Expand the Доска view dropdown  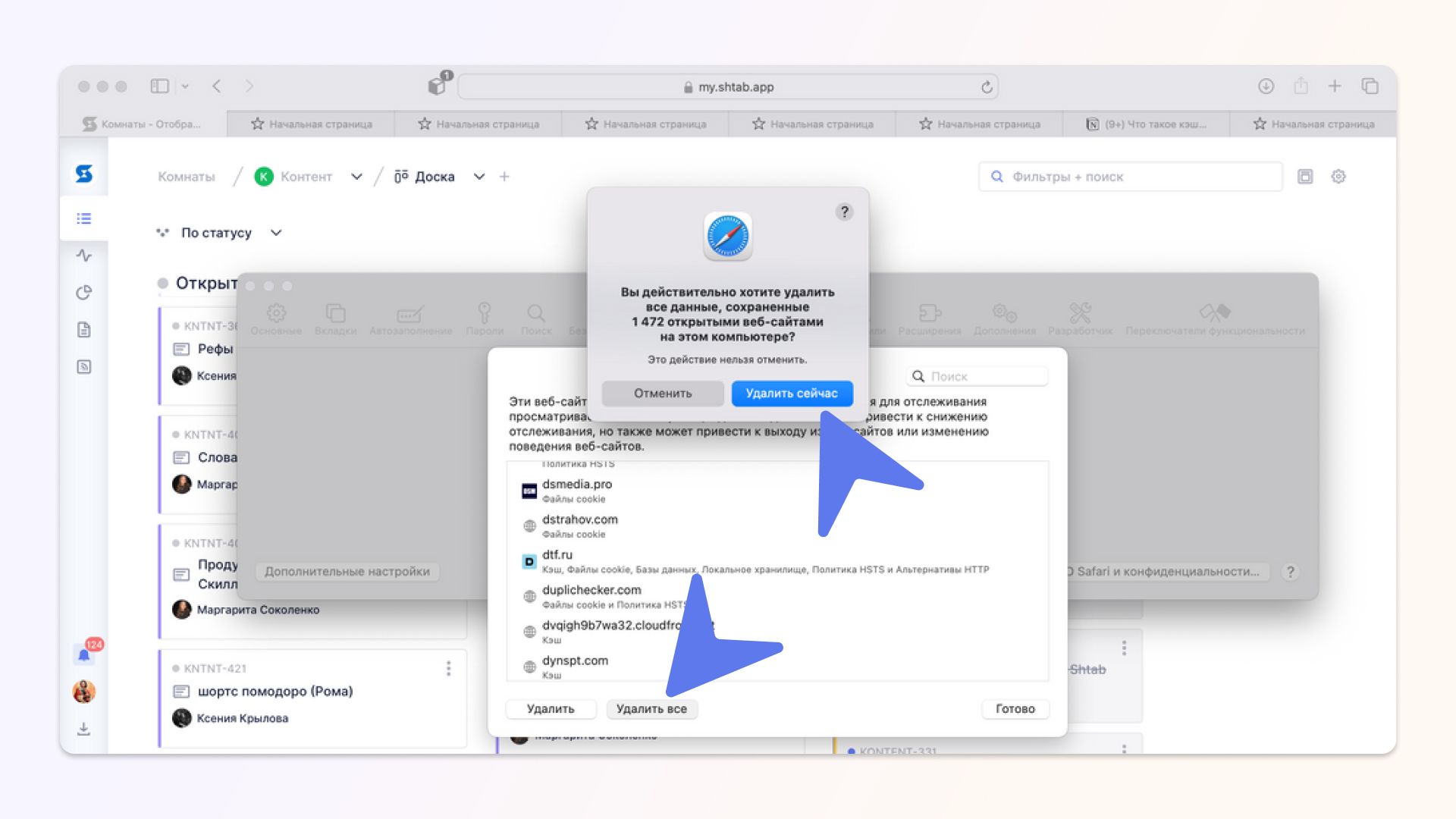pyautogui.click(x=479, y=177)
